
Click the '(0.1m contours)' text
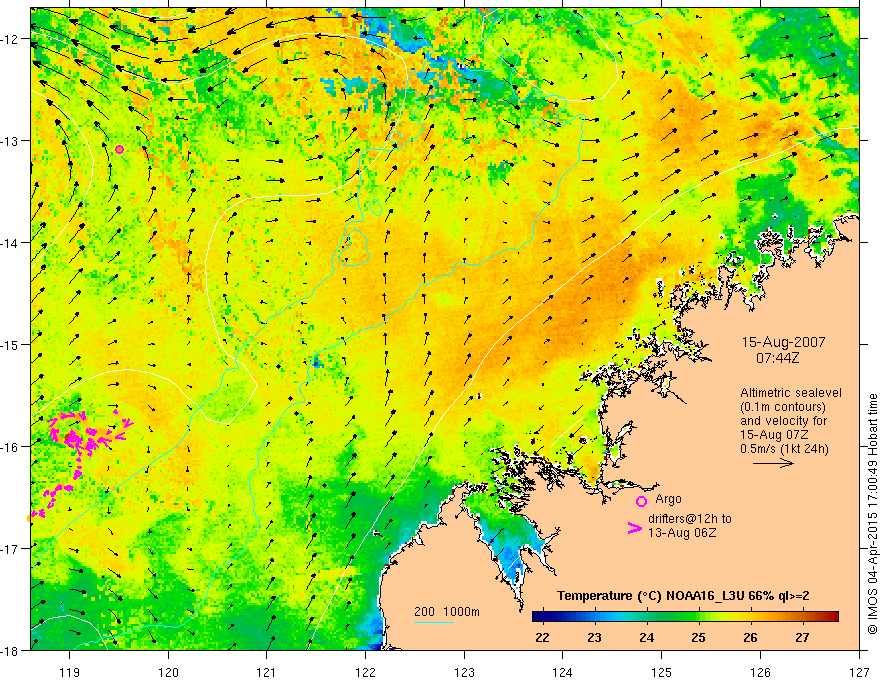(x=783, y=407)
